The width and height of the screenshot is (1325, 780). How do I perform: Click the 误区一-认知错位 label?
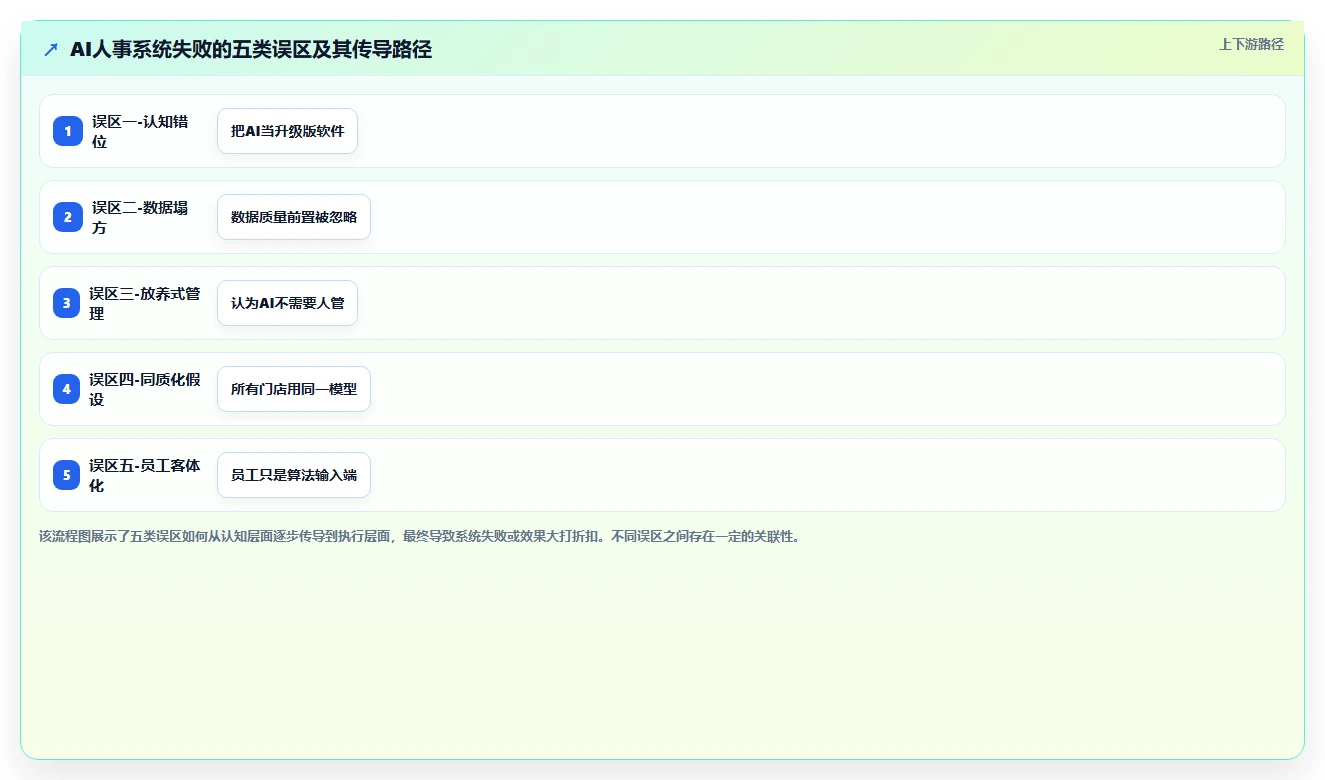[x=140, y=131]
